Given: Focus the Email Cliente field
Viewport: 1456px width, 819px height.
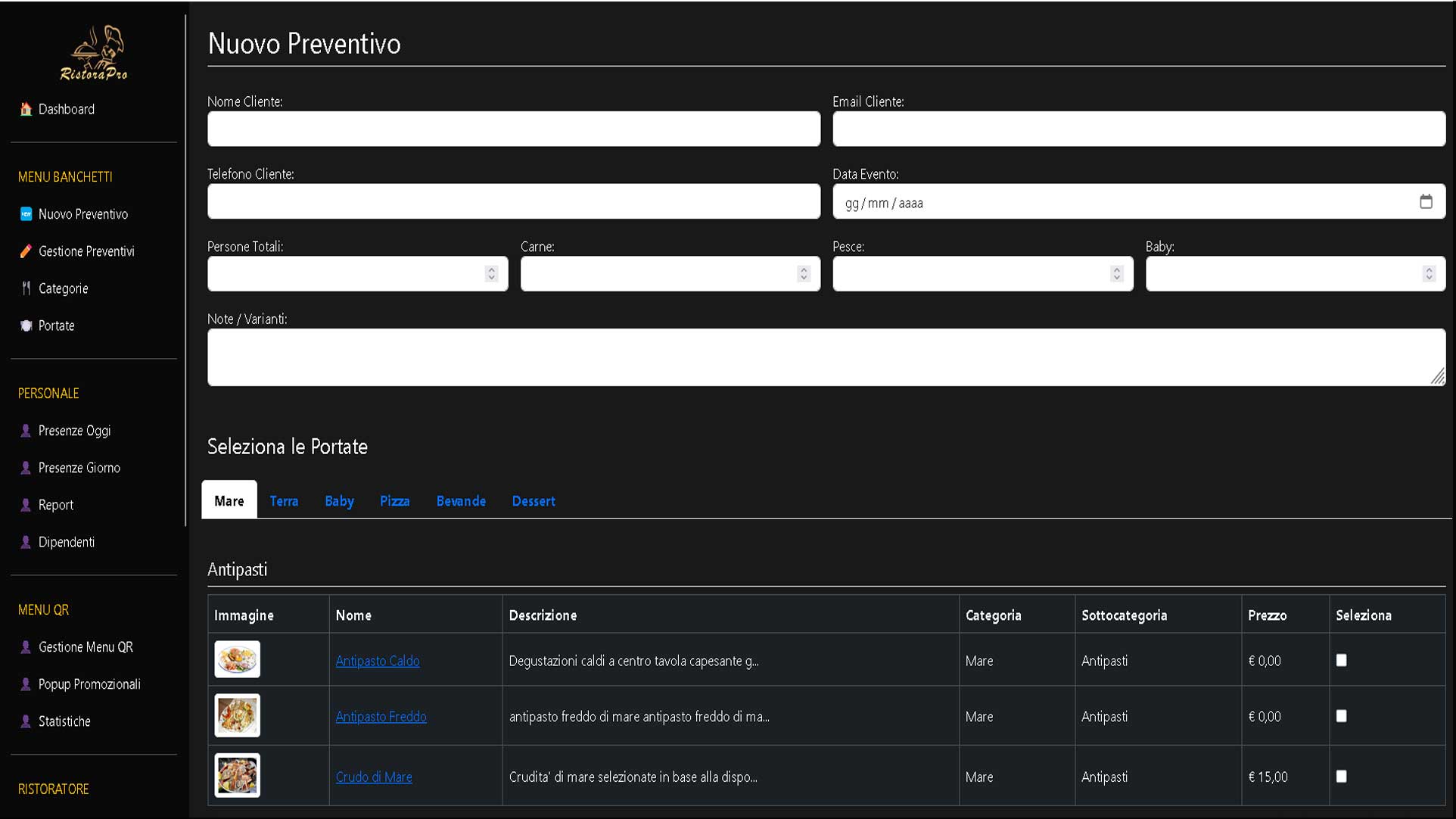Looking at the screenshot, I should 1139,129.
